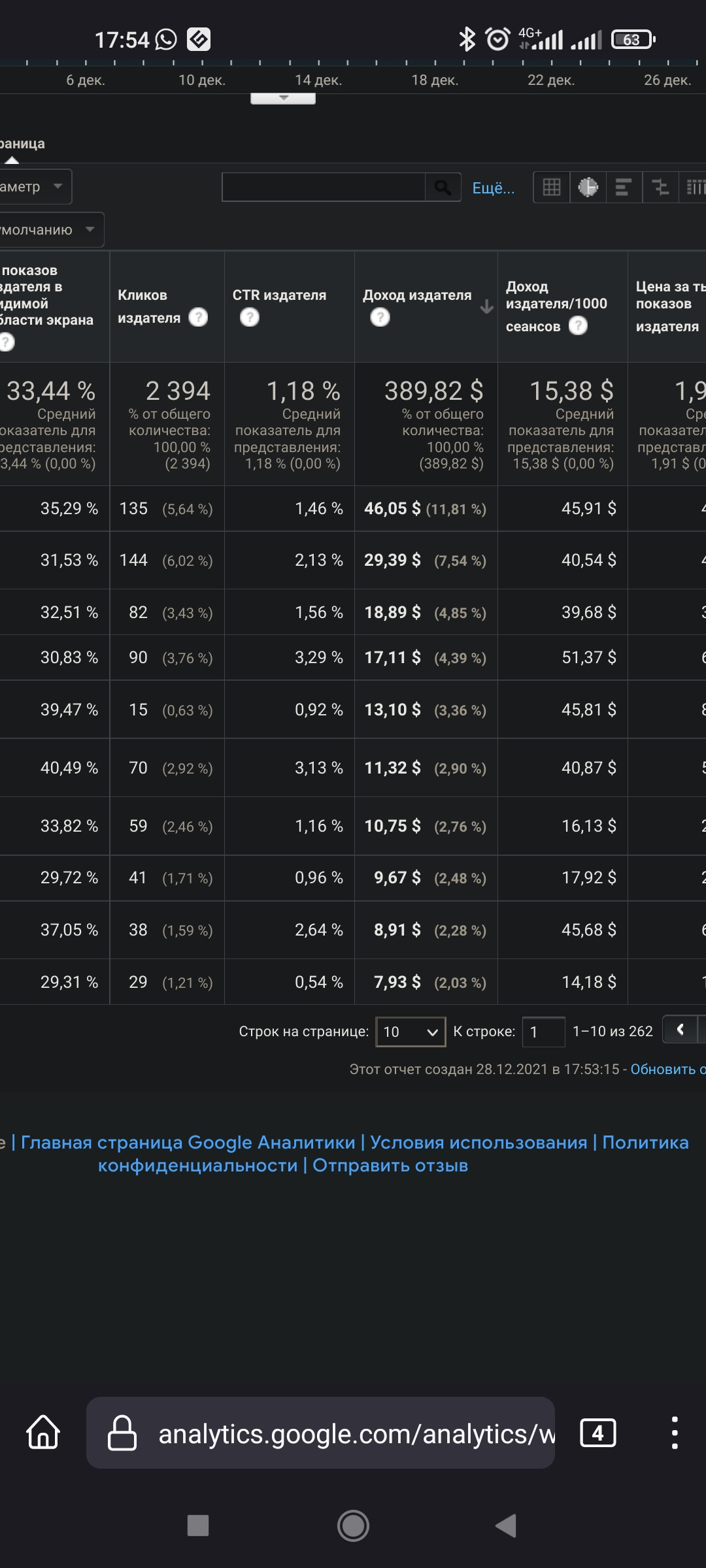Viewport: 706px width, 1568px height.
Task: Switch to performance bar view
Action: pos(624,188)
